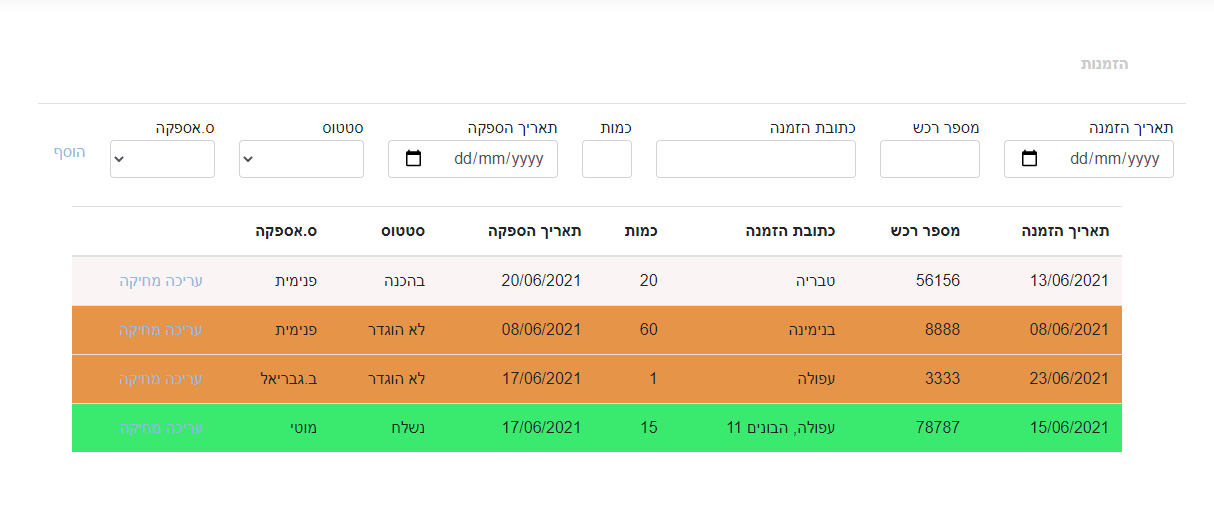Focus the כתובת הזמנה input field
The height and width of the screenshot is (505, 1214).
(756, 159)
